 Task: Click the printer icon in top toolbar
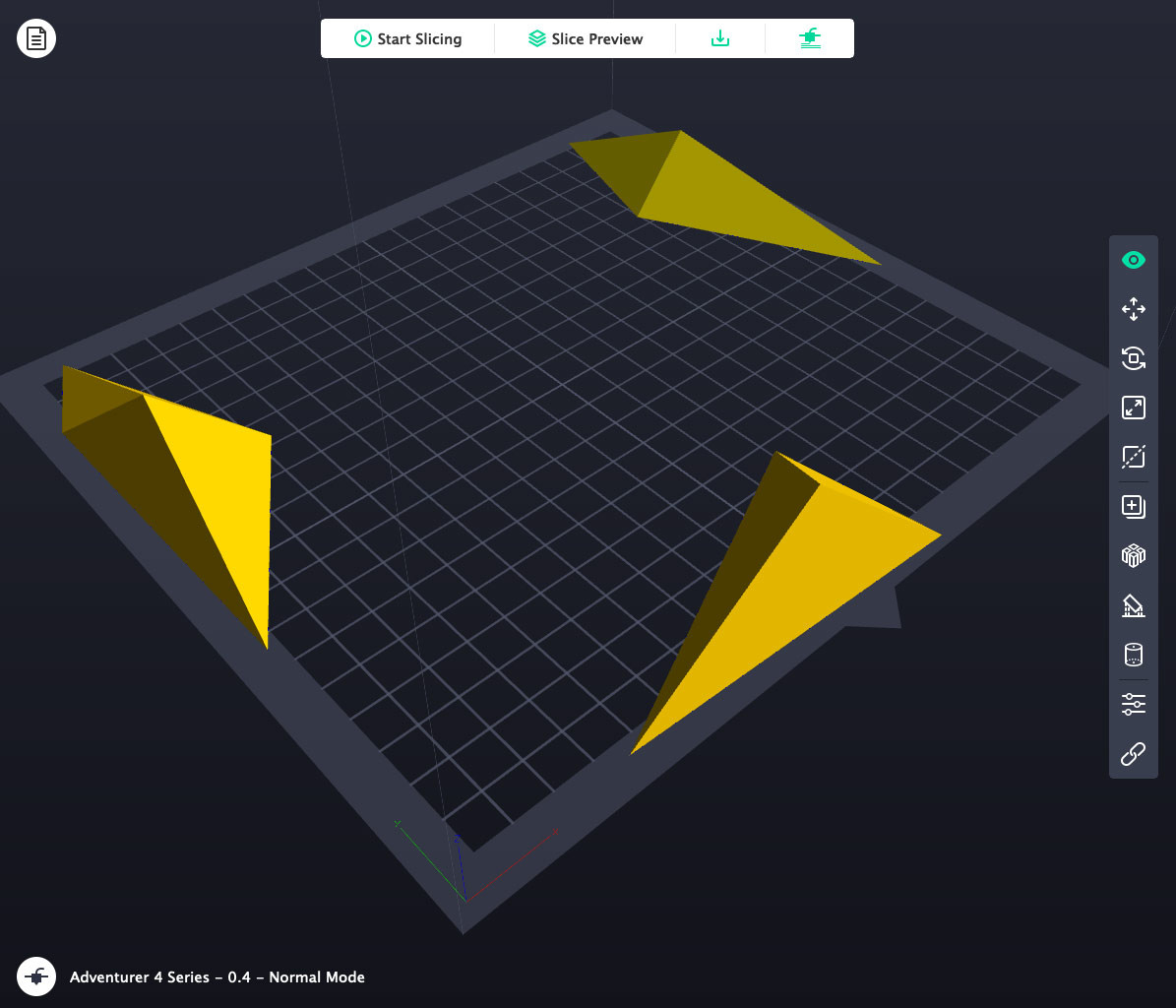(810, 39)
